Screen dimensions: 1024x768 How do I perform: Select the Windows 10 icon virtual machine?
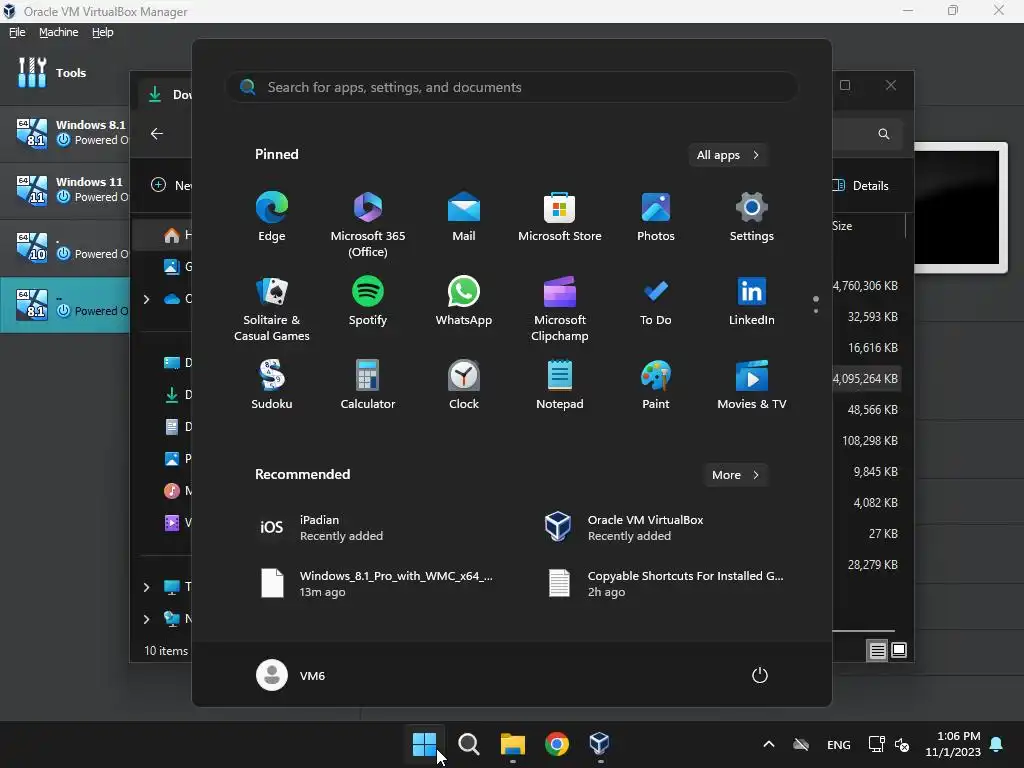[65, 247]
